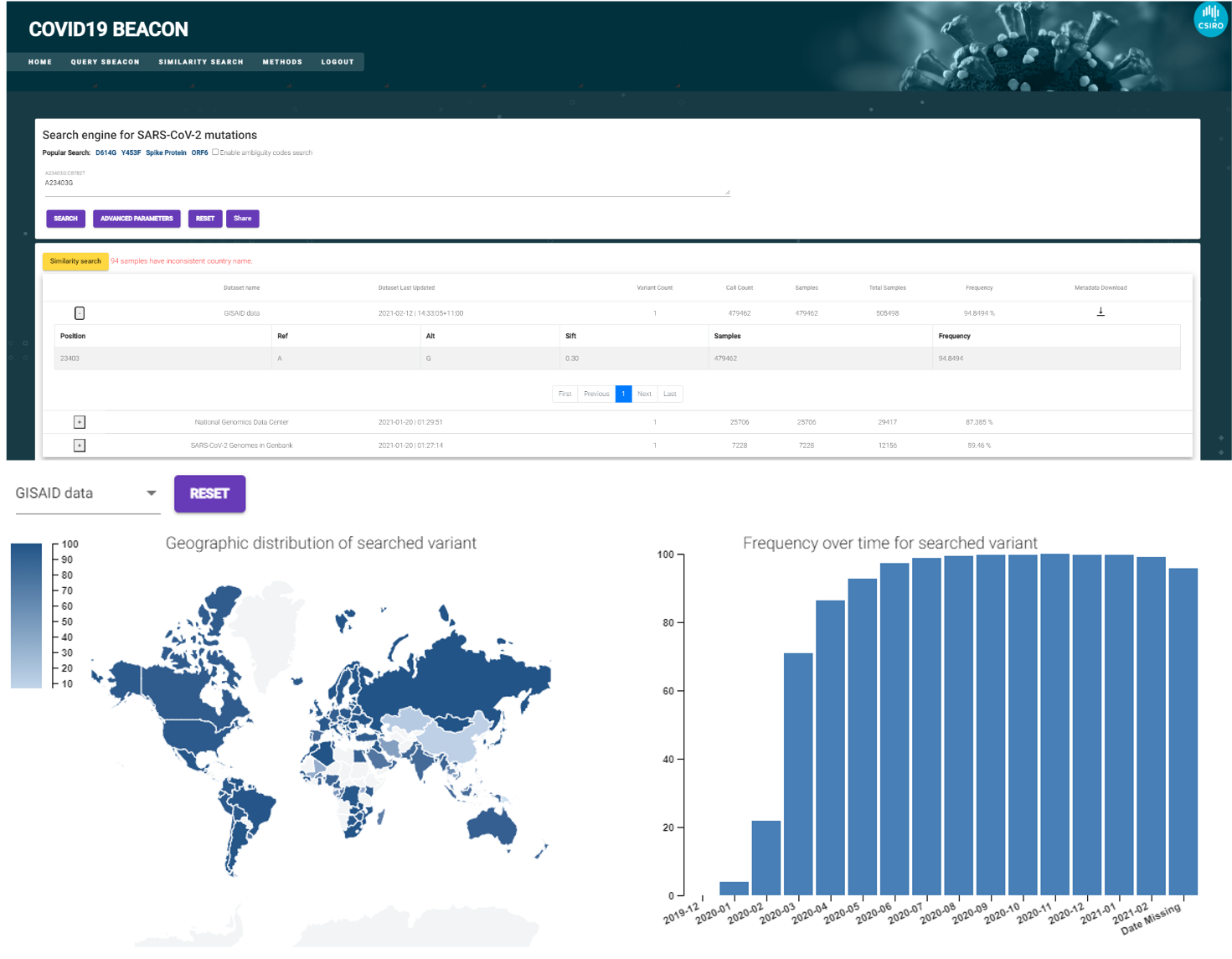
Task: Download GISAID metadata via download icon
Action: tap(1101, 312)
